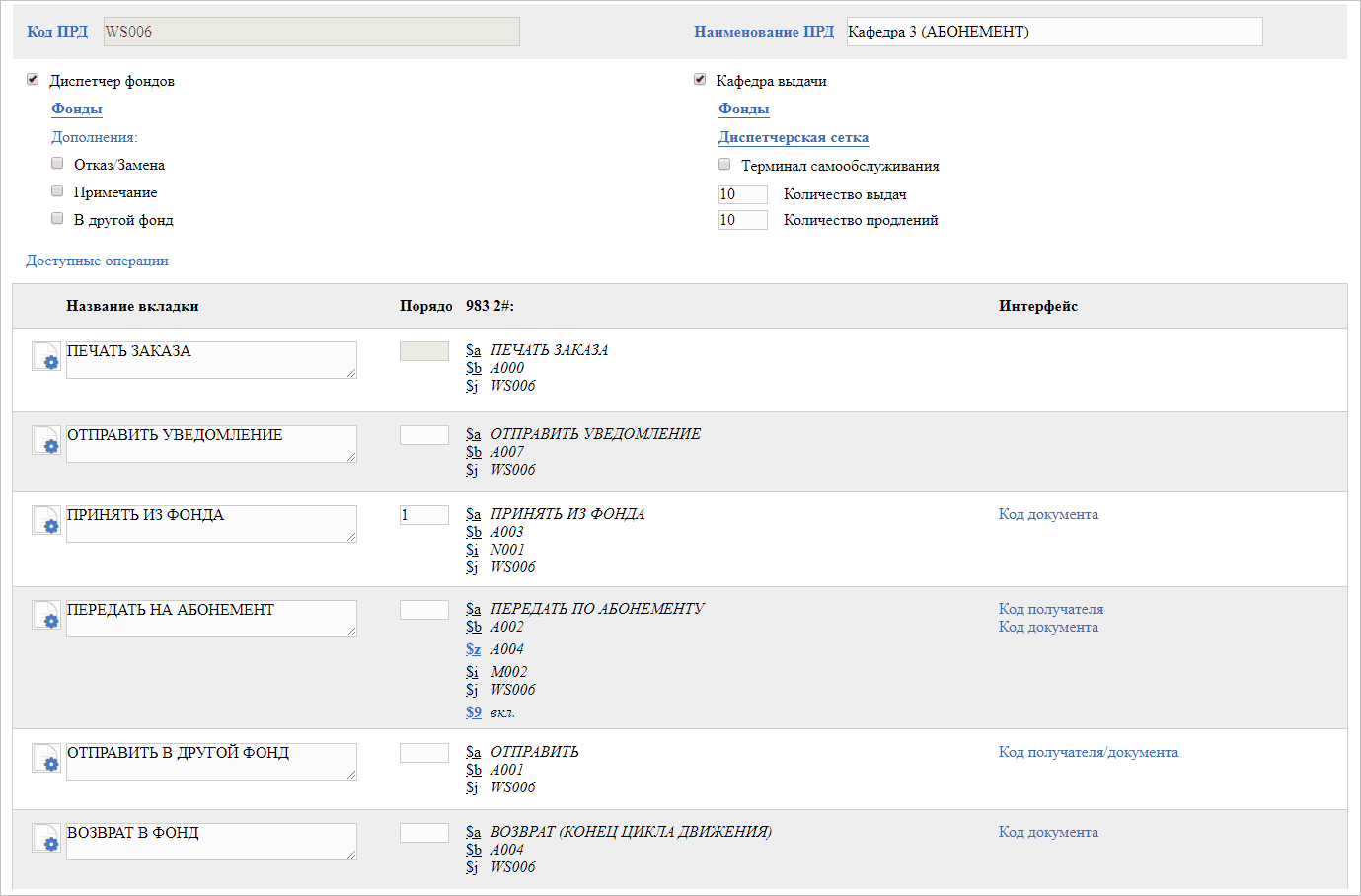
Task: Click settings icon beside ПЕЧАТЬ ЗАКАЗА row
Action: pyautogui.click(x=46, y=357)
